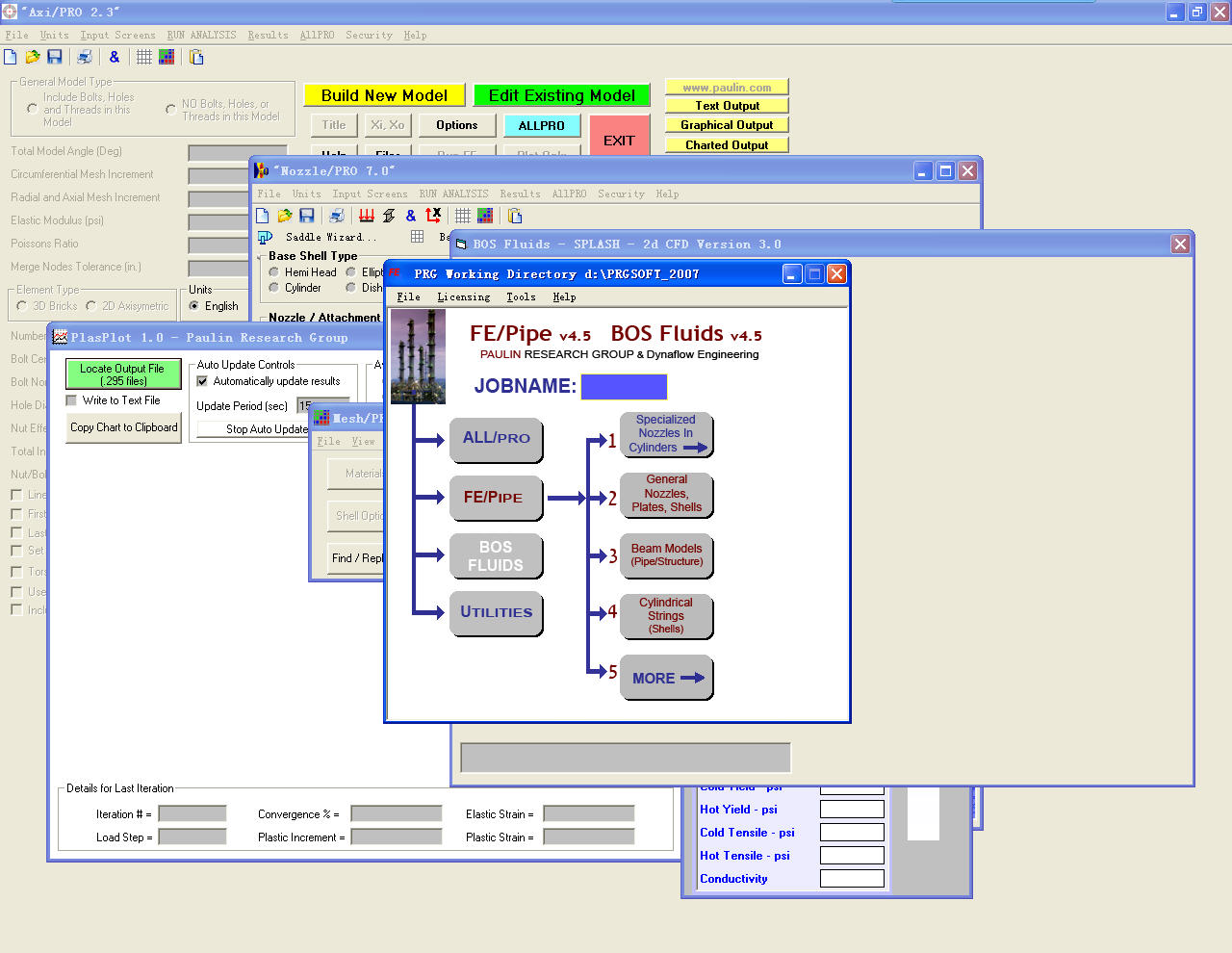Click the MORE arrow button
This screenshot has width=1232, height=953.
(666, 678)
